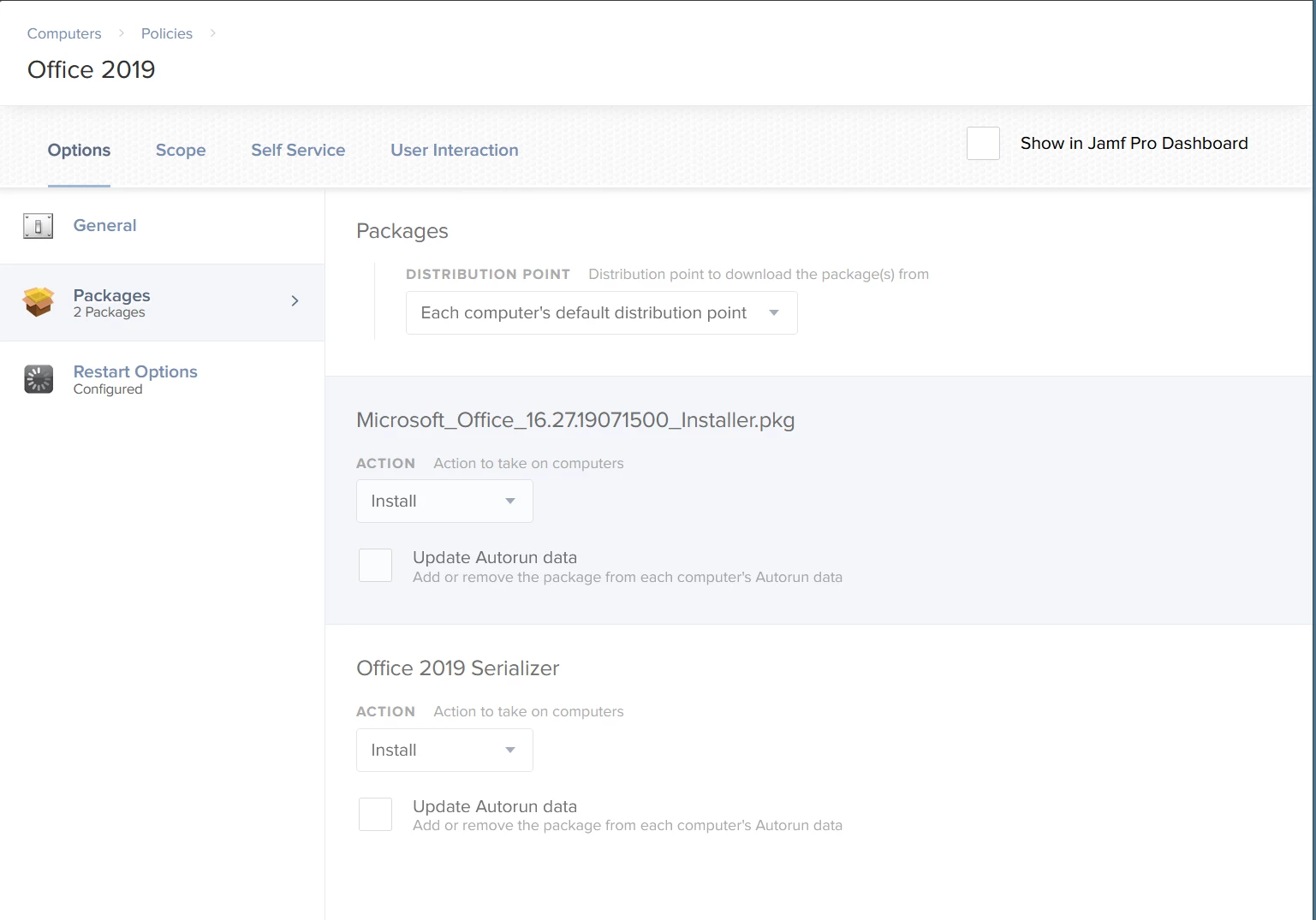Go to Computers breadcrumb link
The image size is (1316, 920).
[64, 33]
